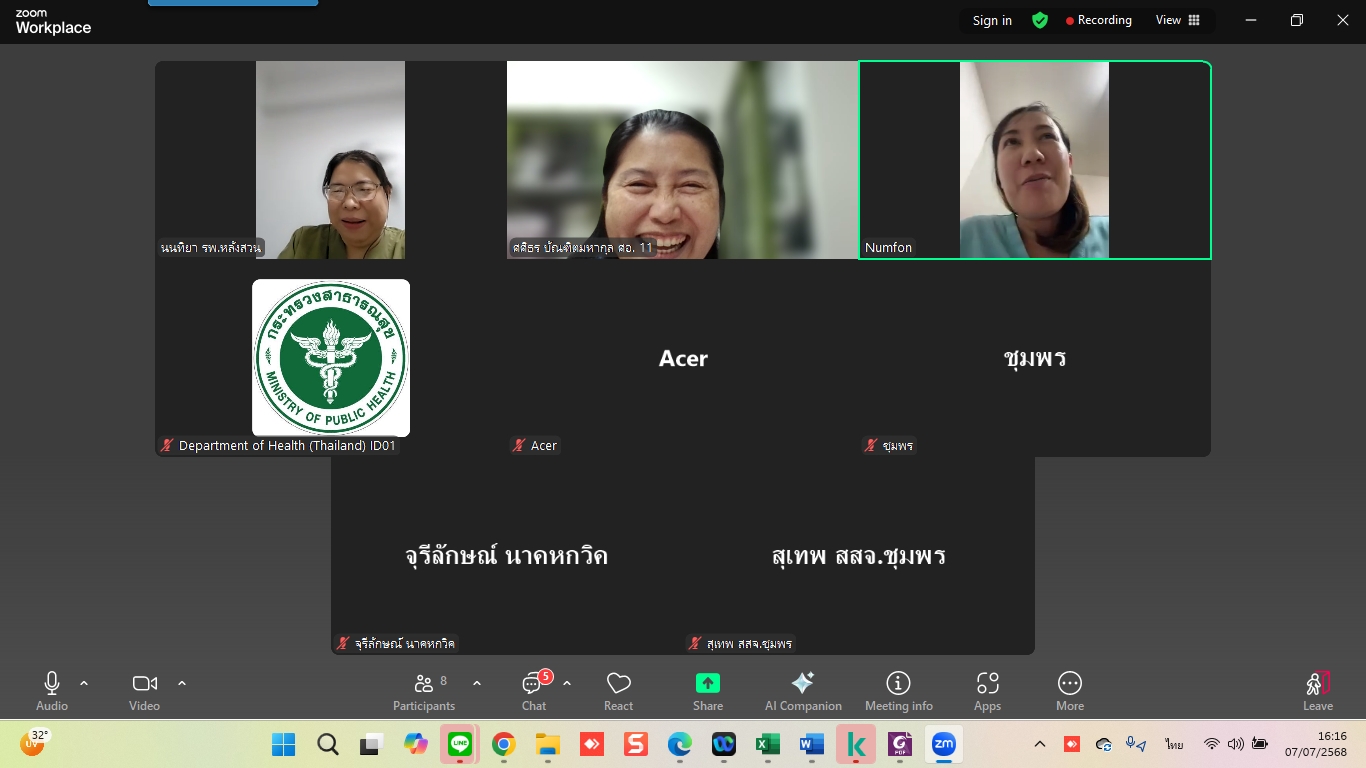Select Numfon's video tile
The image size is (1366, 768).
coord(1034,160)
